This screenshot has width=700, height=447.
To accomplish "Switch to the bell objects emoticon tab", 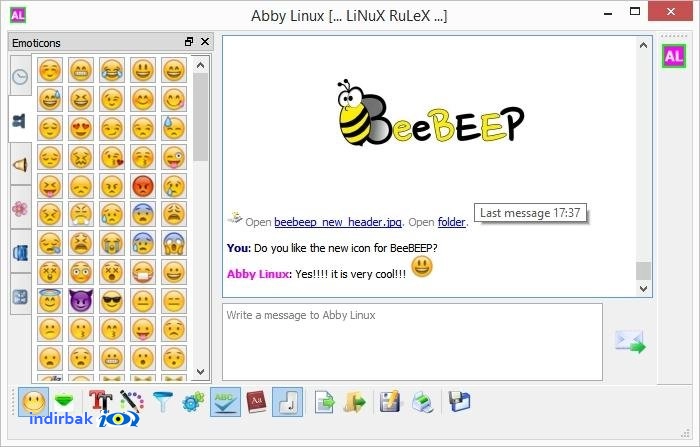I will click(21, 165).
